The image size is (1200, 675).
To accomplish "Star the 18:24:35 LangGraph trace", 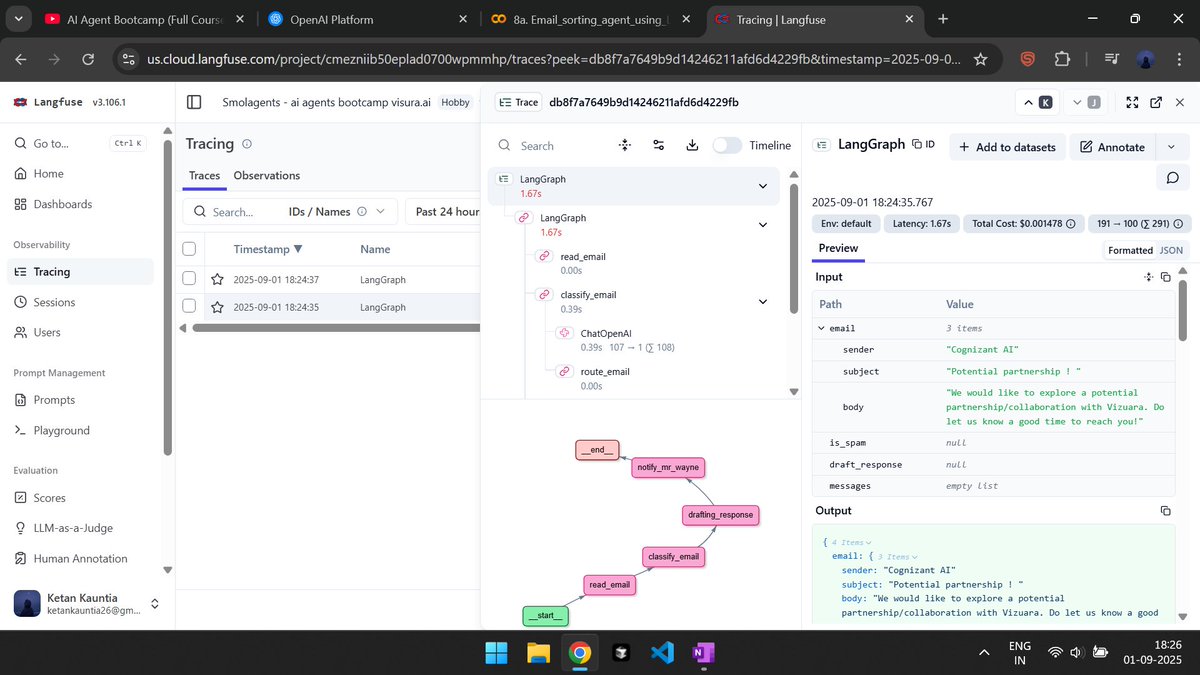I will point(216,307).
